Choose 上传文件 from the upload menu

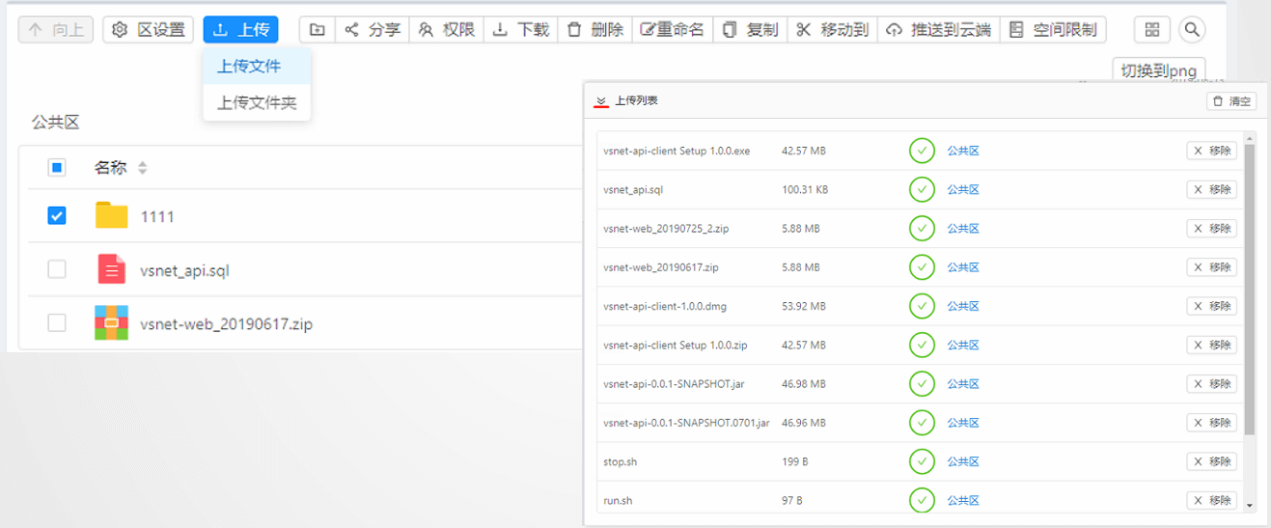(249, 66)
